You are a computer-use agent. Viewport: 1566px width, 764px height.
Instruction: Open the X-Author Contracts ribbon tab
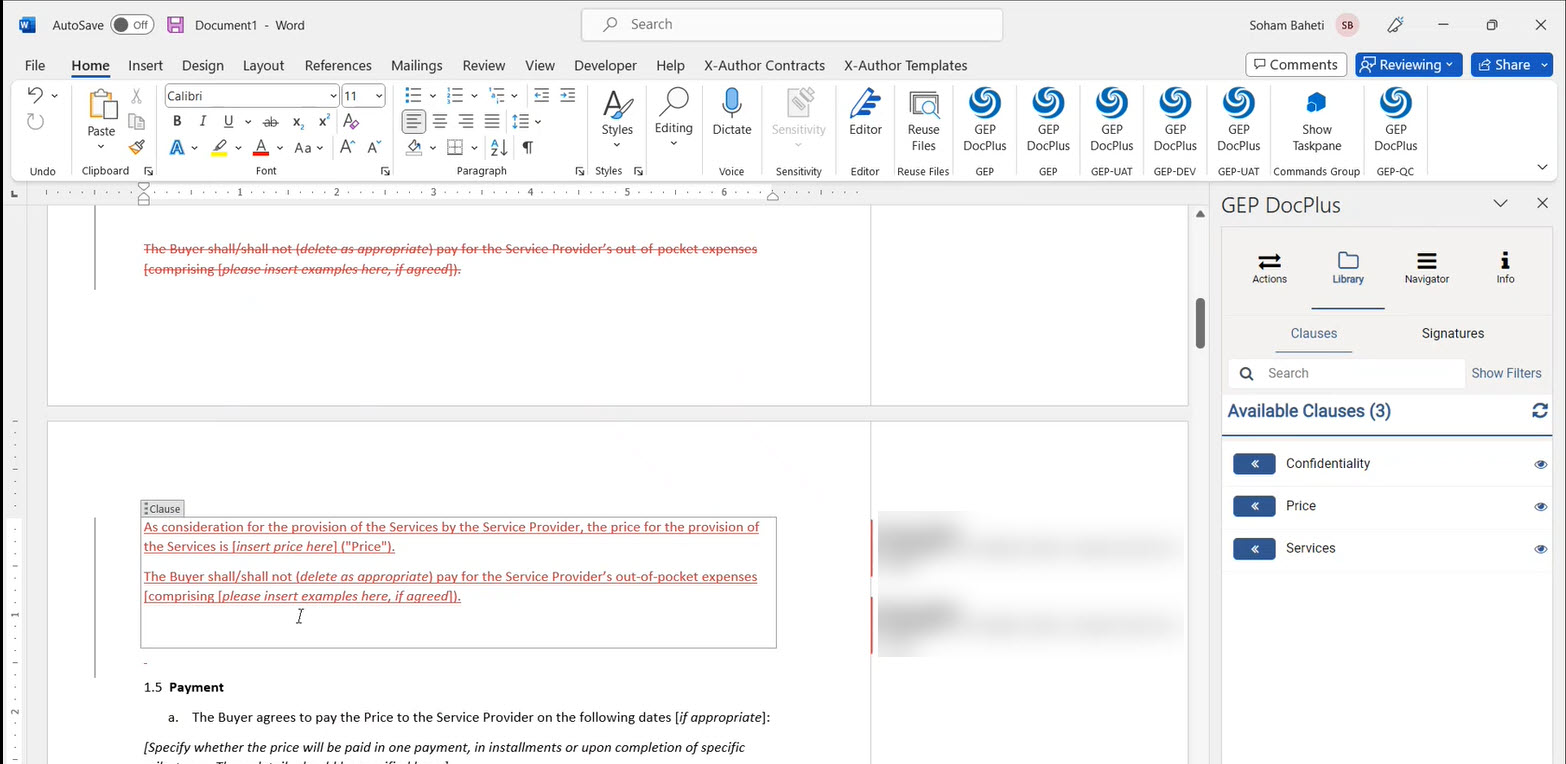[x=764, y=66]
